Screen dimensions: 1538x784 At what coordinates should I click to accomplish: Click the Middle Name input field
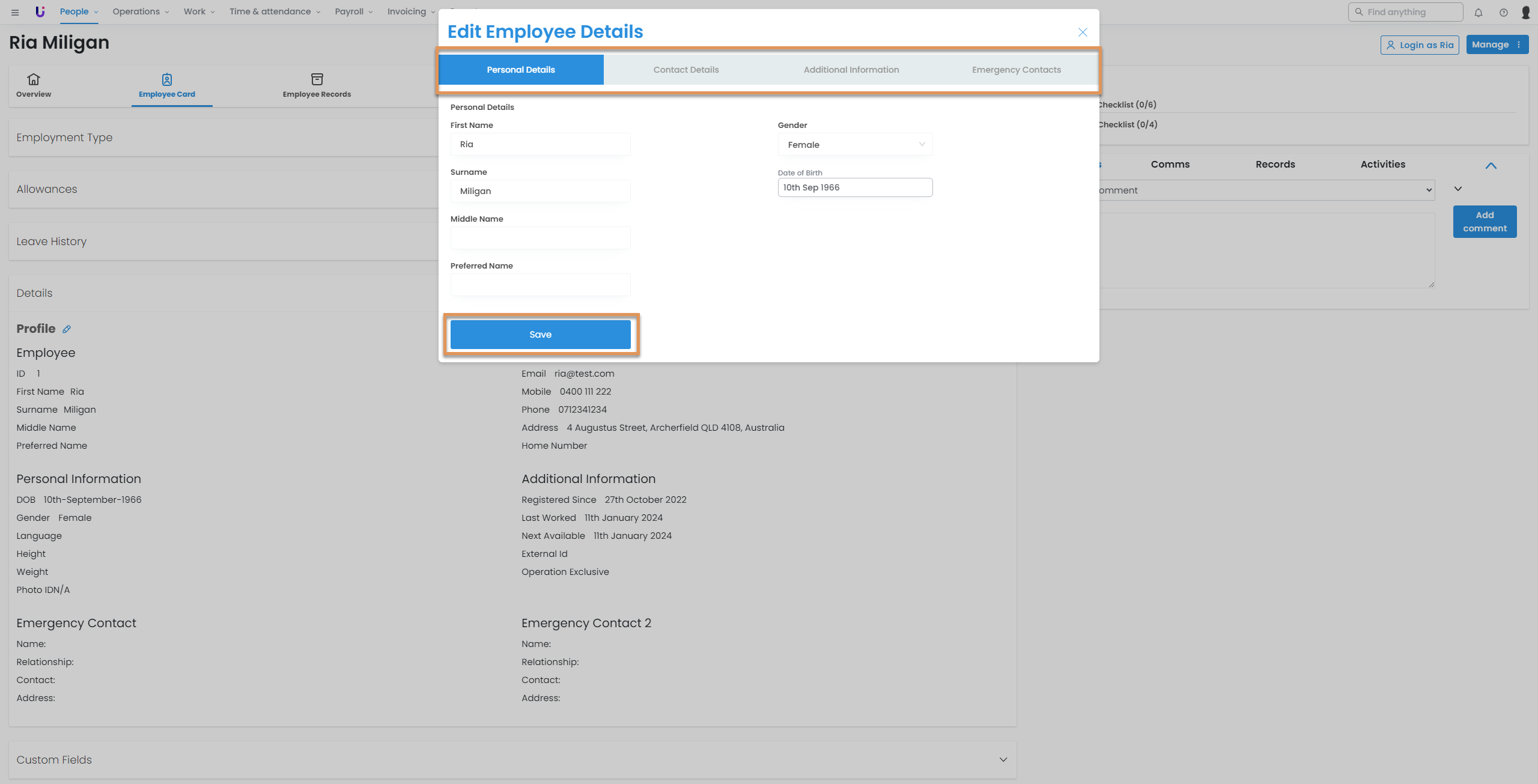point(540,238)
